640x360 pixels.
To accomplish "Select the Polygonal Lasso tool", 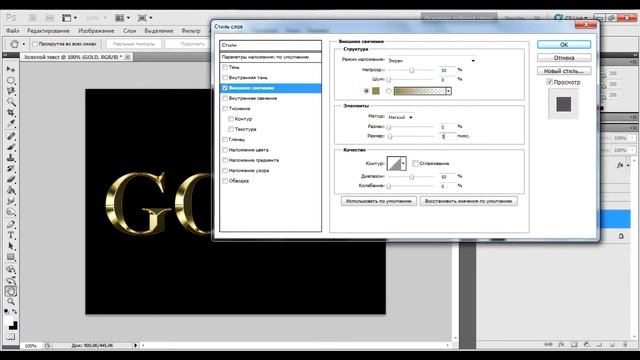I will tap(11, 91).
